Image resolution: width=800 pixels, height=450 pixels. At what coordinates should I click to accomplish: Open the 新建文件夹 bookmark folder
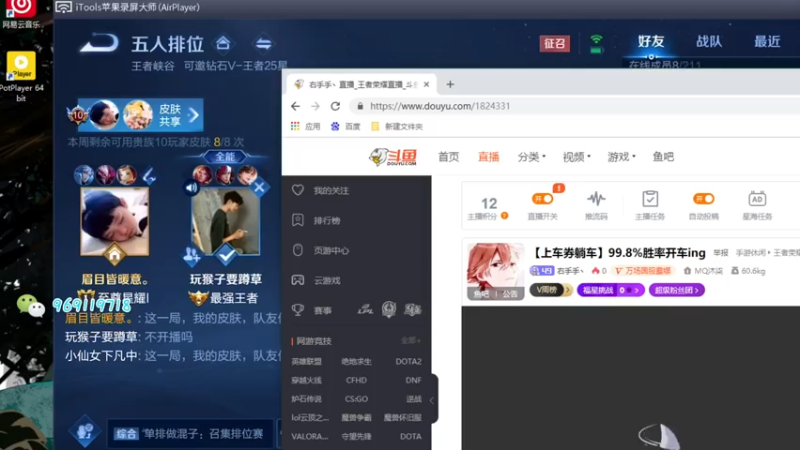(397, 127)
